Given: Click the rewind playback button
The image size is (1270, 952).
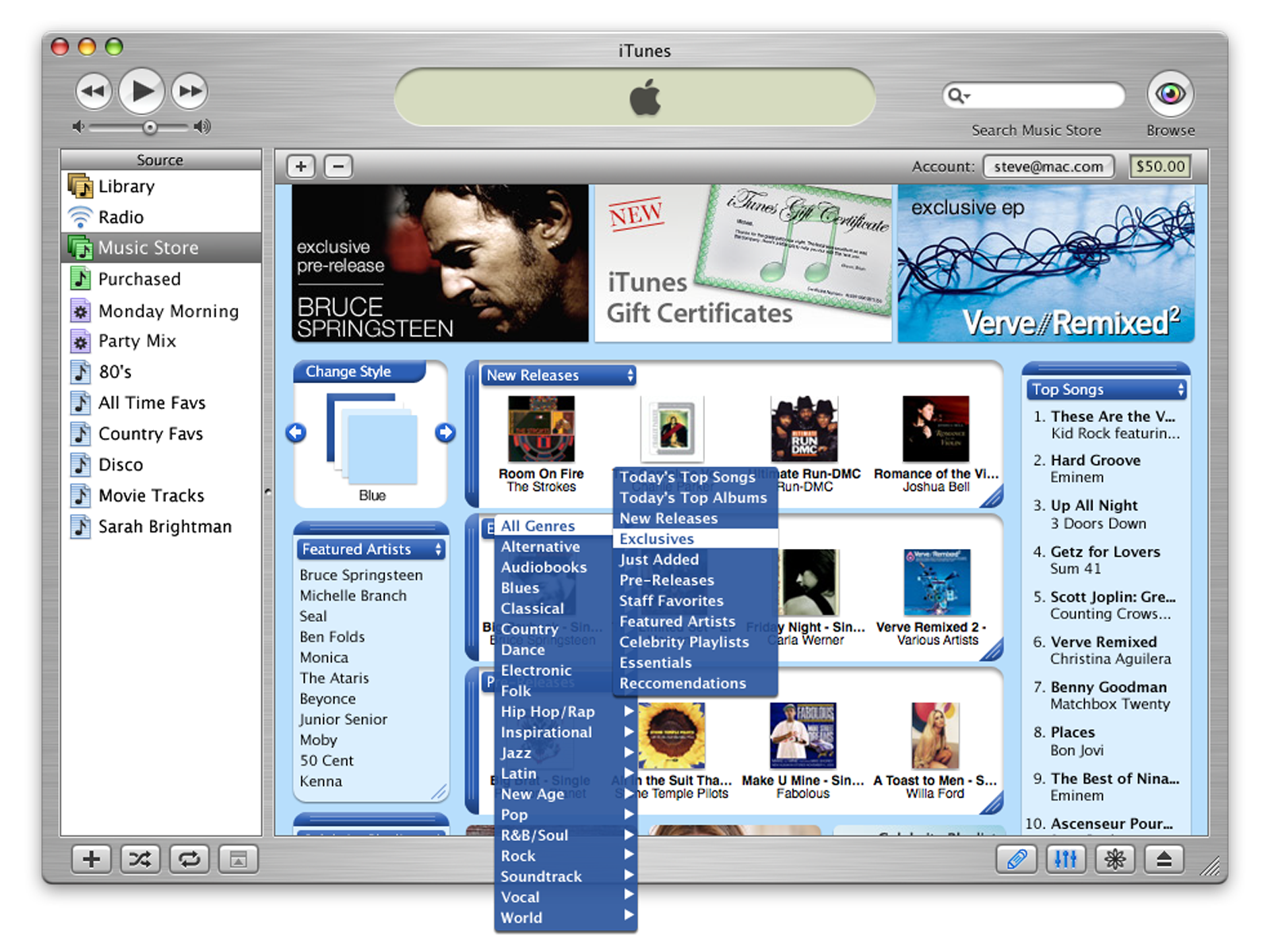Looking at the screenshot, I should pyautogui.click(x=94, y=91).
